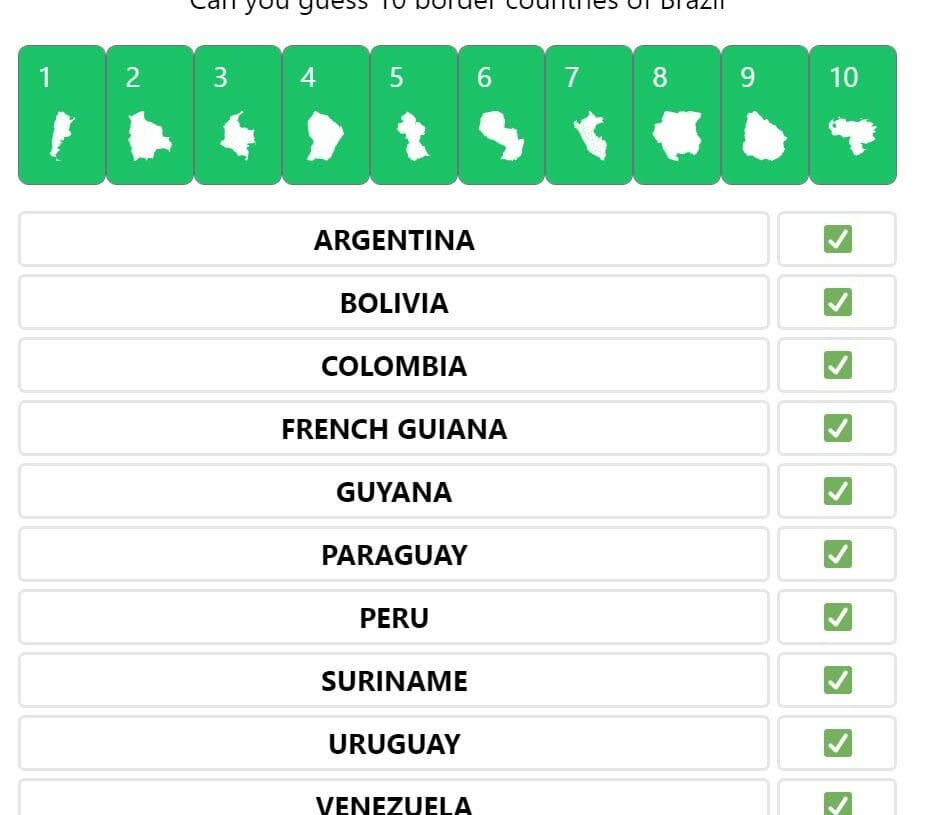Choose the French Guiana shape tile numbered 4
The width and height of the screenshot is (943, 815).
[325, 115]
